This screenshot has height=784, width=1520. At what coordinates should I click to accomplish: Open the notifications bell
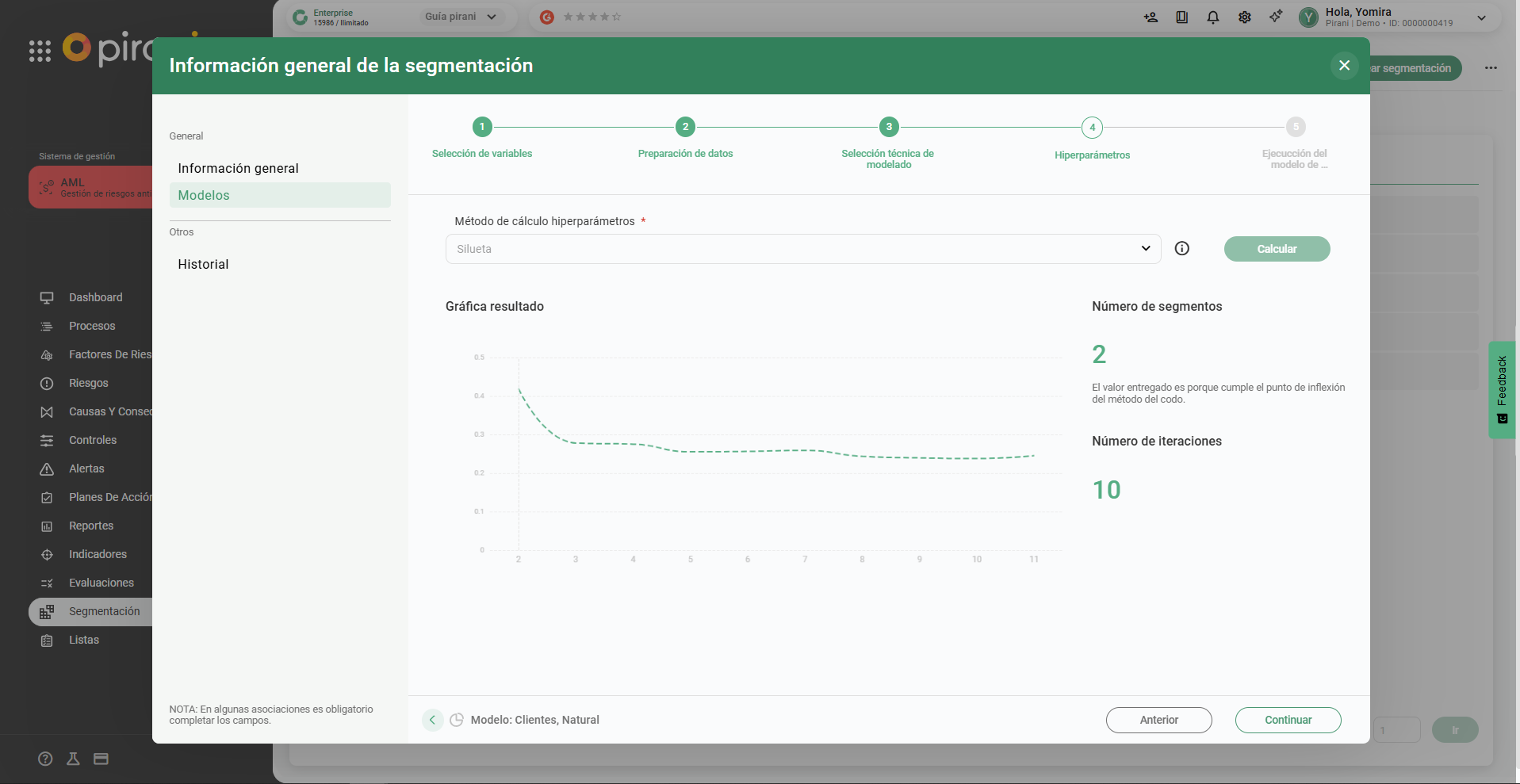tap(1212, 17)
